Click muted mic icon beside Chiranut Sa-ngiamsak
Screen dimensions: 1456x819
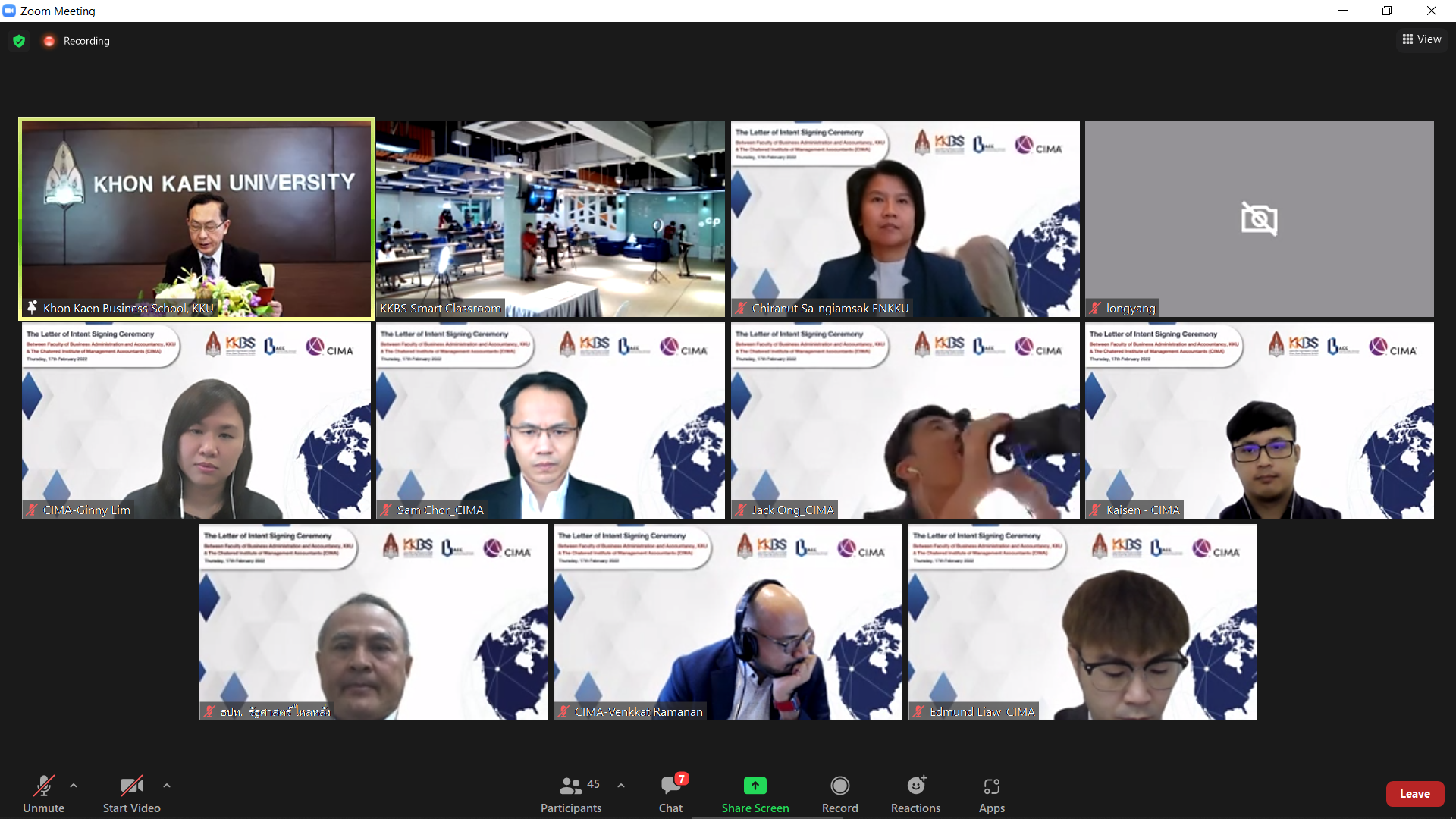coord(741,308)
